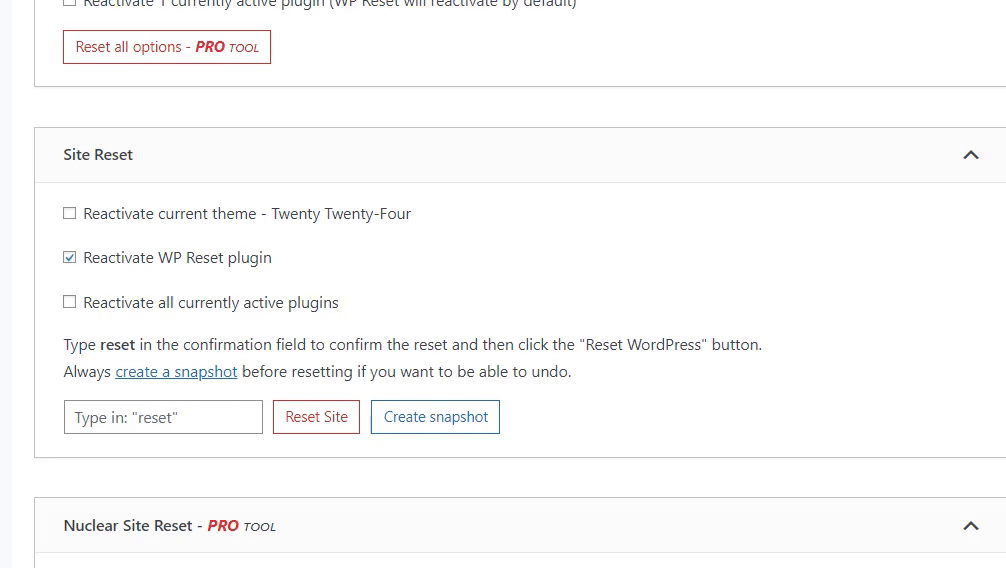The height and width of the screenshot is (568, 1006).
Task: Click the Site Reset header title
Action: (x=98, y=155)
